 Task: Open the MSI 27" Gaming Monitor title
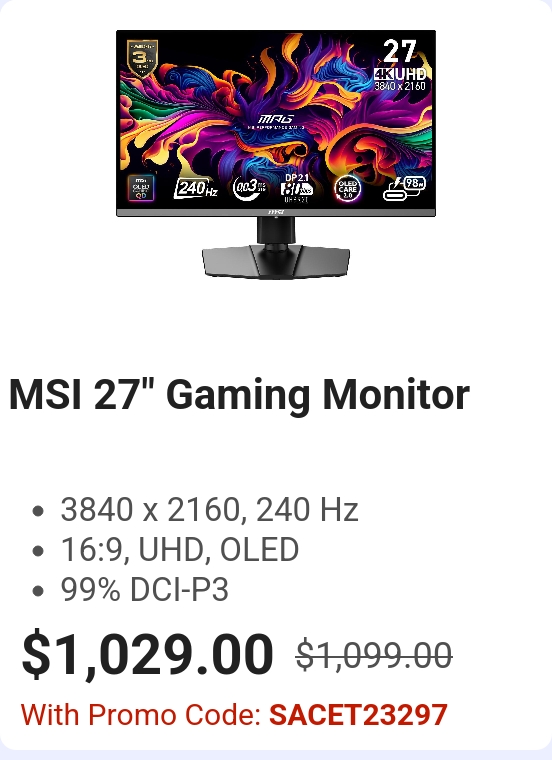click(239, 395)
